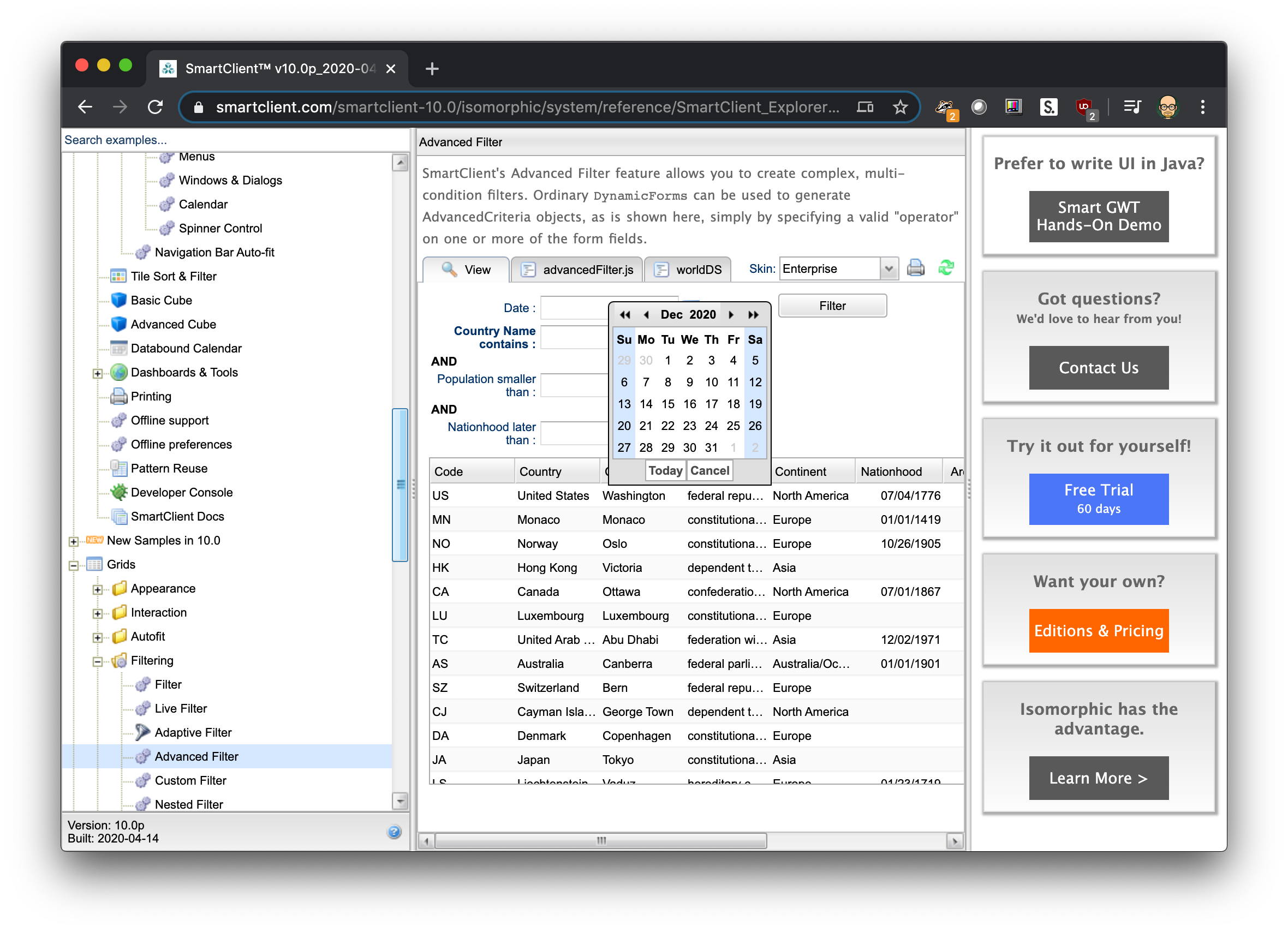Click the print icon beside Skin selector
Viewport: 1288px width, 932px height.
(915, 268)
